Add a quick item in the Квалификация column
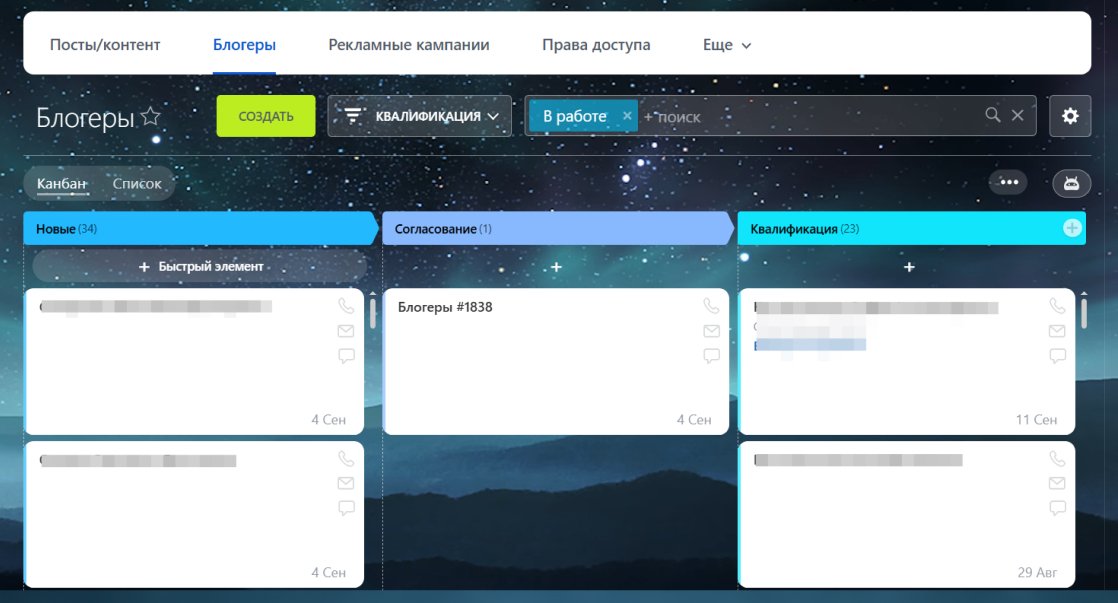 tap(909, 267)
